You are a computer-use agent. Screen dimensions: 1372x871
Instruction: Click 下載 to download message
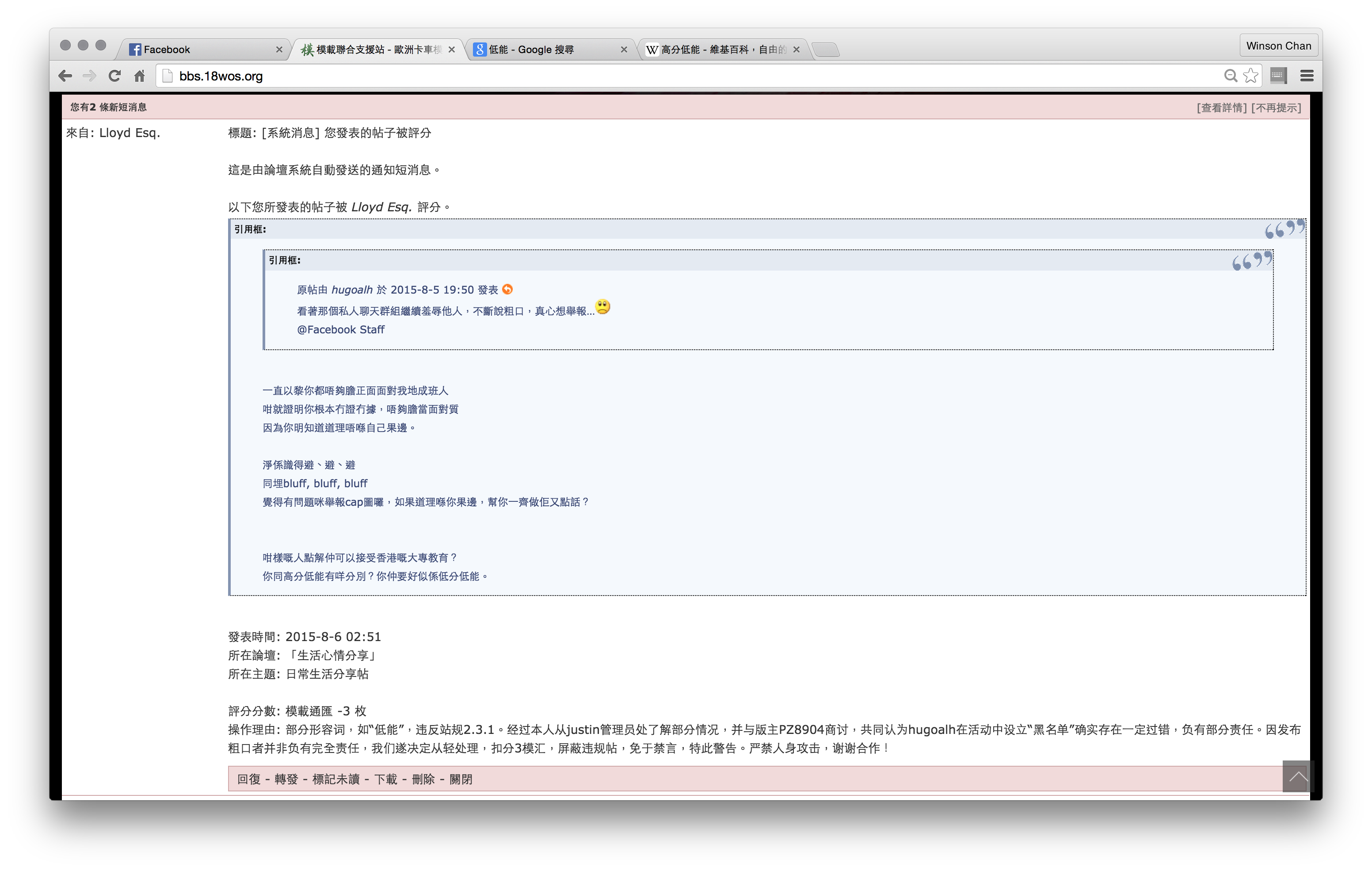[385, 779]
